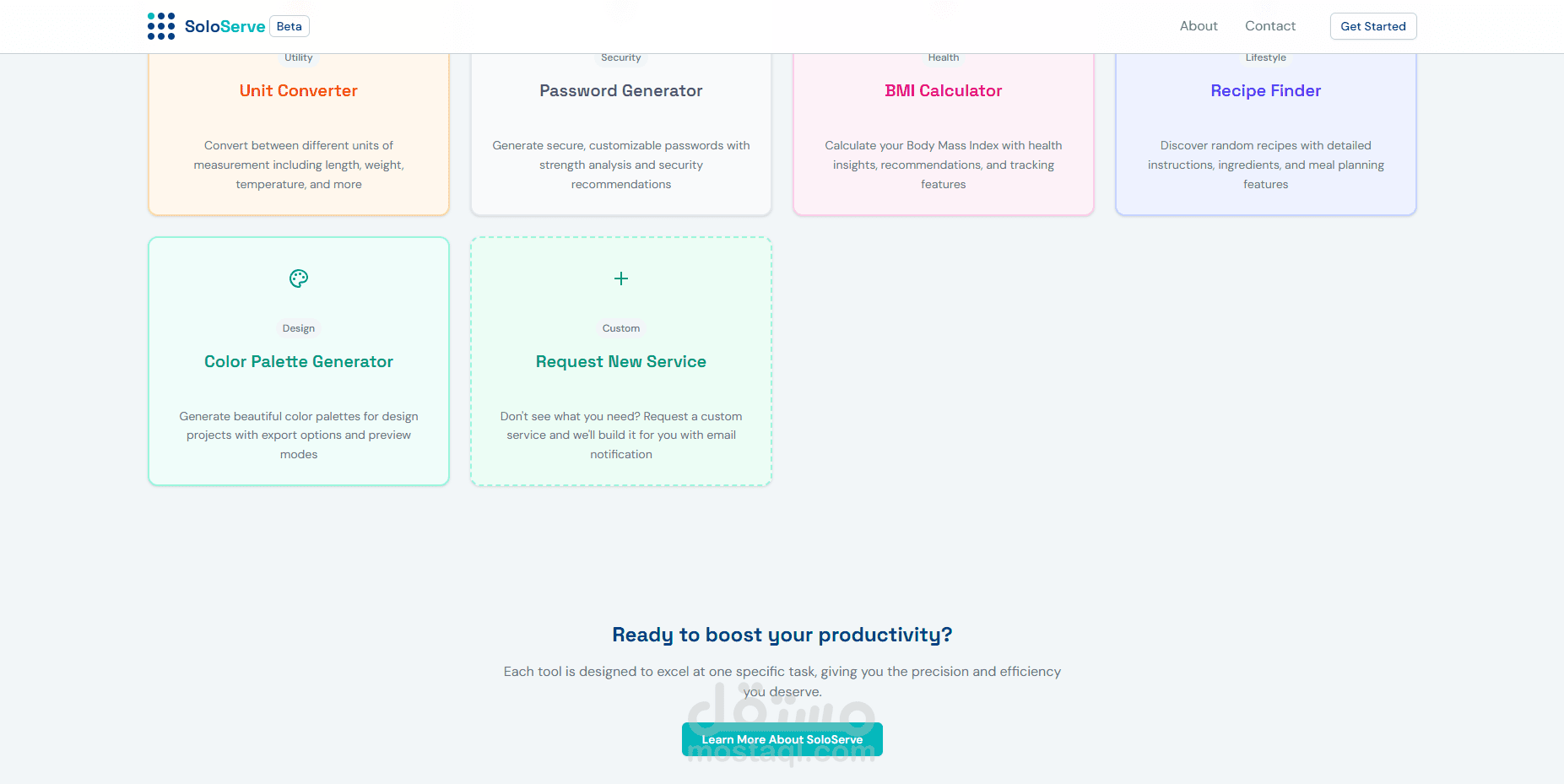Open the Unit Converter title link
The width and height of the screenshot is (1564, 784).
299,91
